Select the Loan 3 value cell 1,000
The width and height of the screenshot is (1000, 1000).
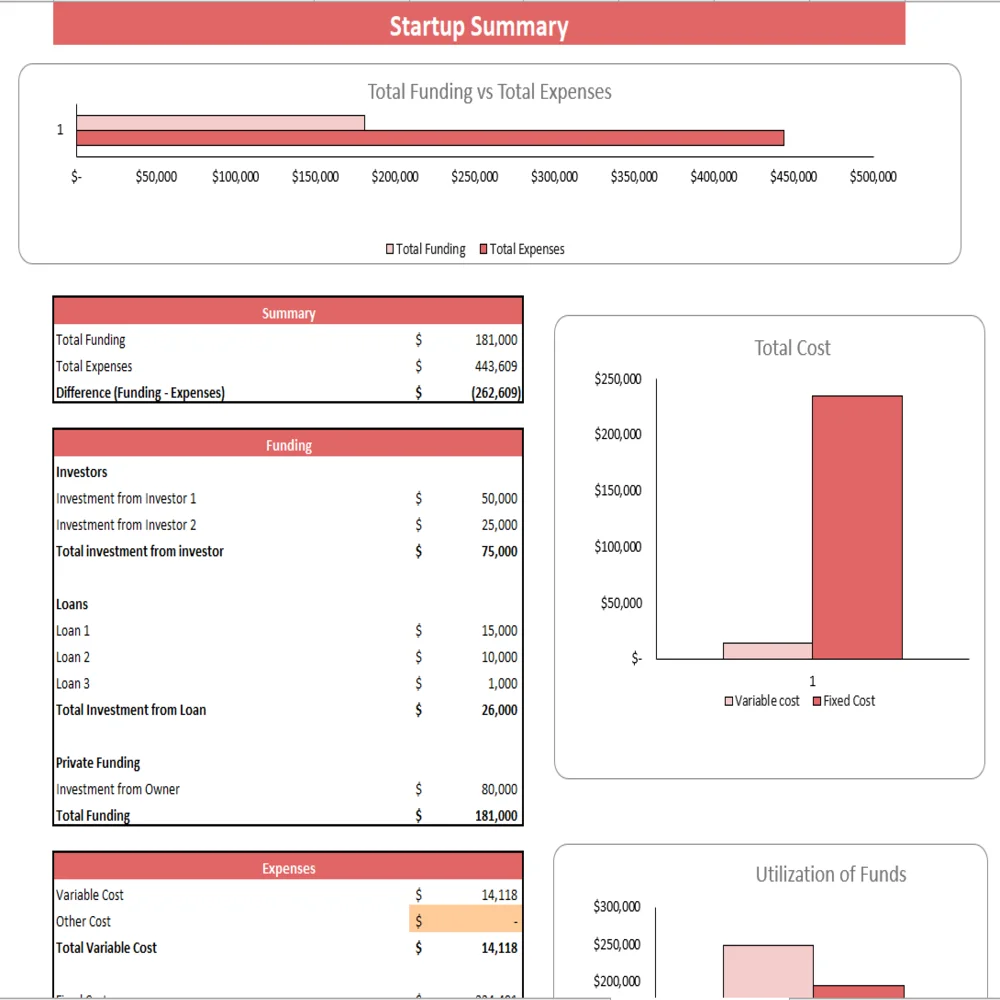(502, 684)
